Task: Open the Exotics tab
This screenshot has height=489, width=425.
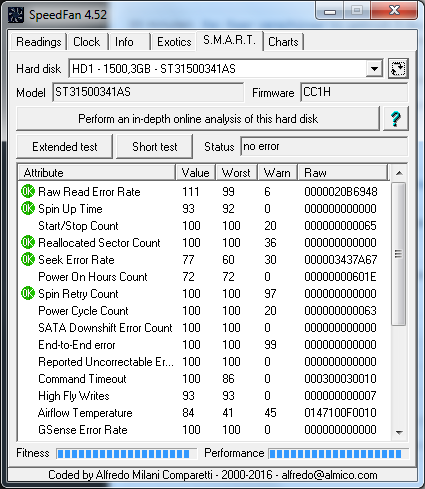Action: [x=174, y=42]
